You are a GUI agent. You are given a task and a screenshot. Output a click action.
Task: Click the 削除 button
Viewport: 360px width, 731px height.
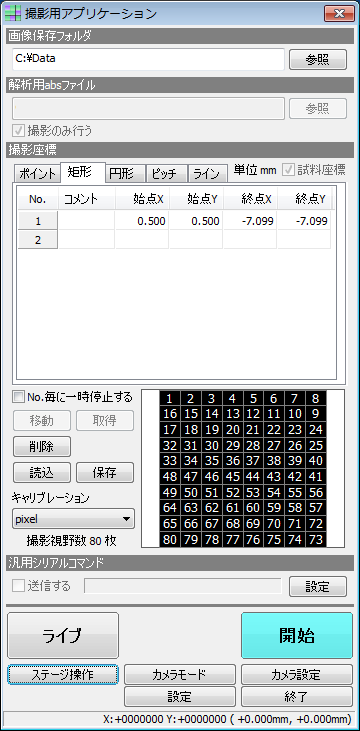click(x=42, y=447)
